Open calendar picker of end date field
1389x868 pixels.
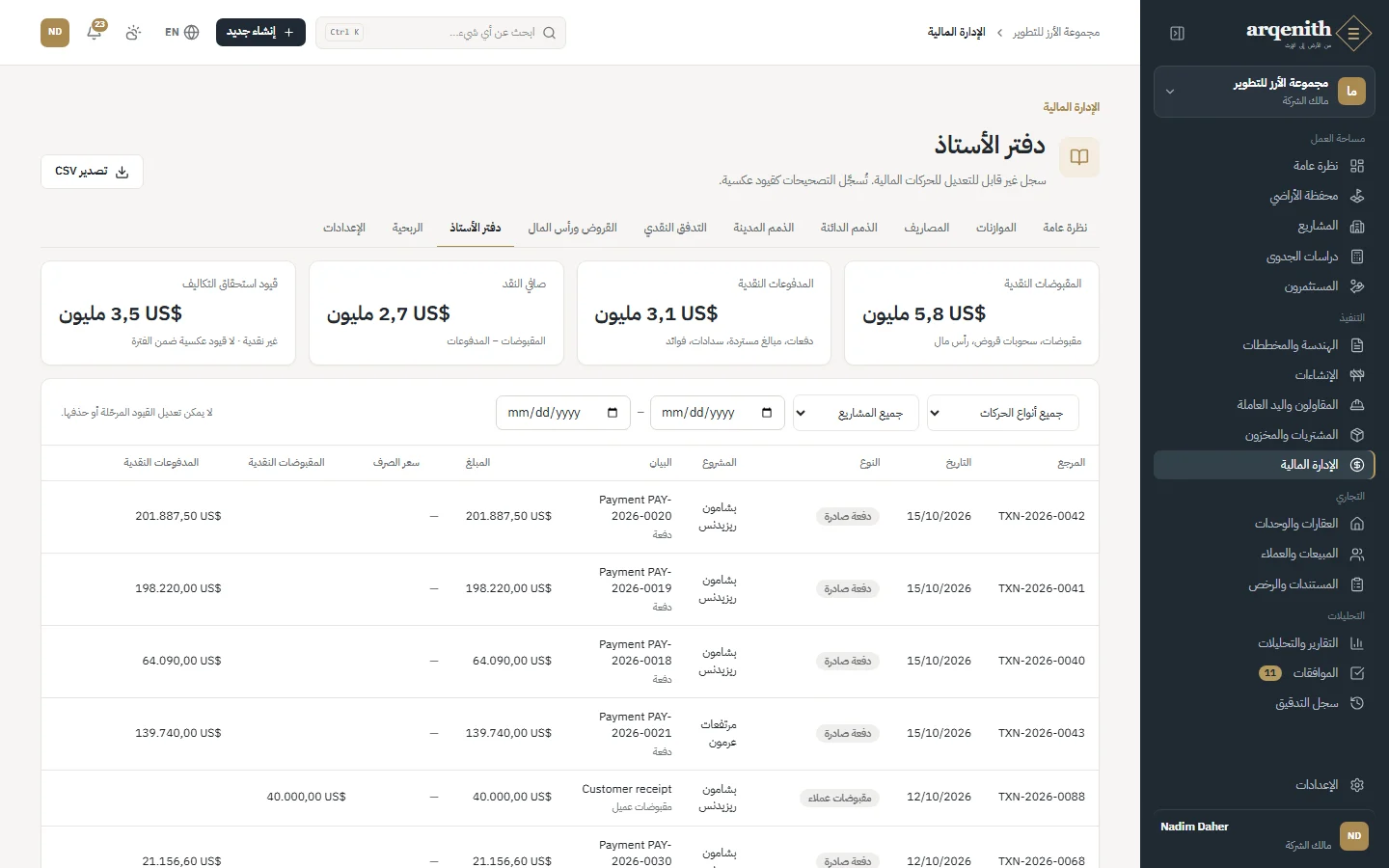click(613, 413)
